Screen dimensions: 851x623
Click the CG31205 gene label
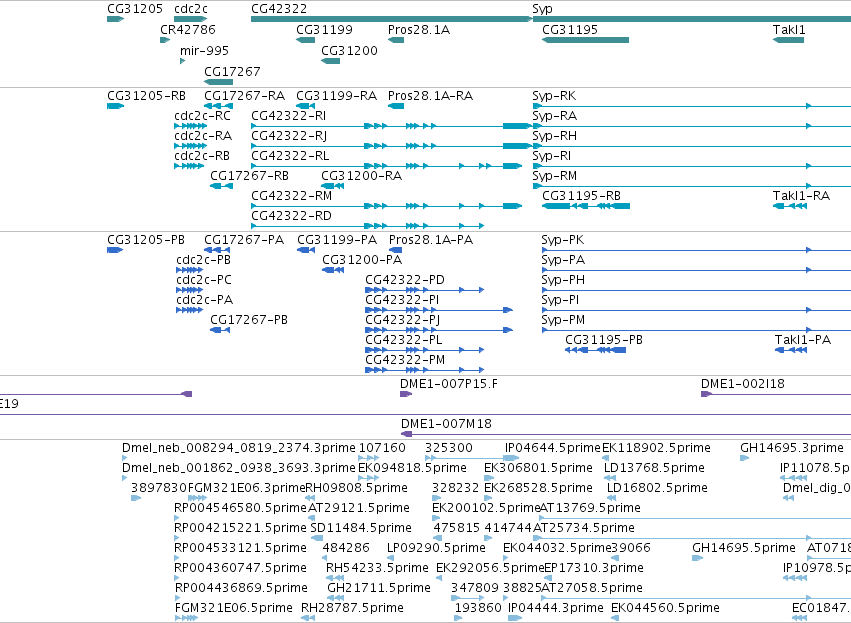click(135, 9)
